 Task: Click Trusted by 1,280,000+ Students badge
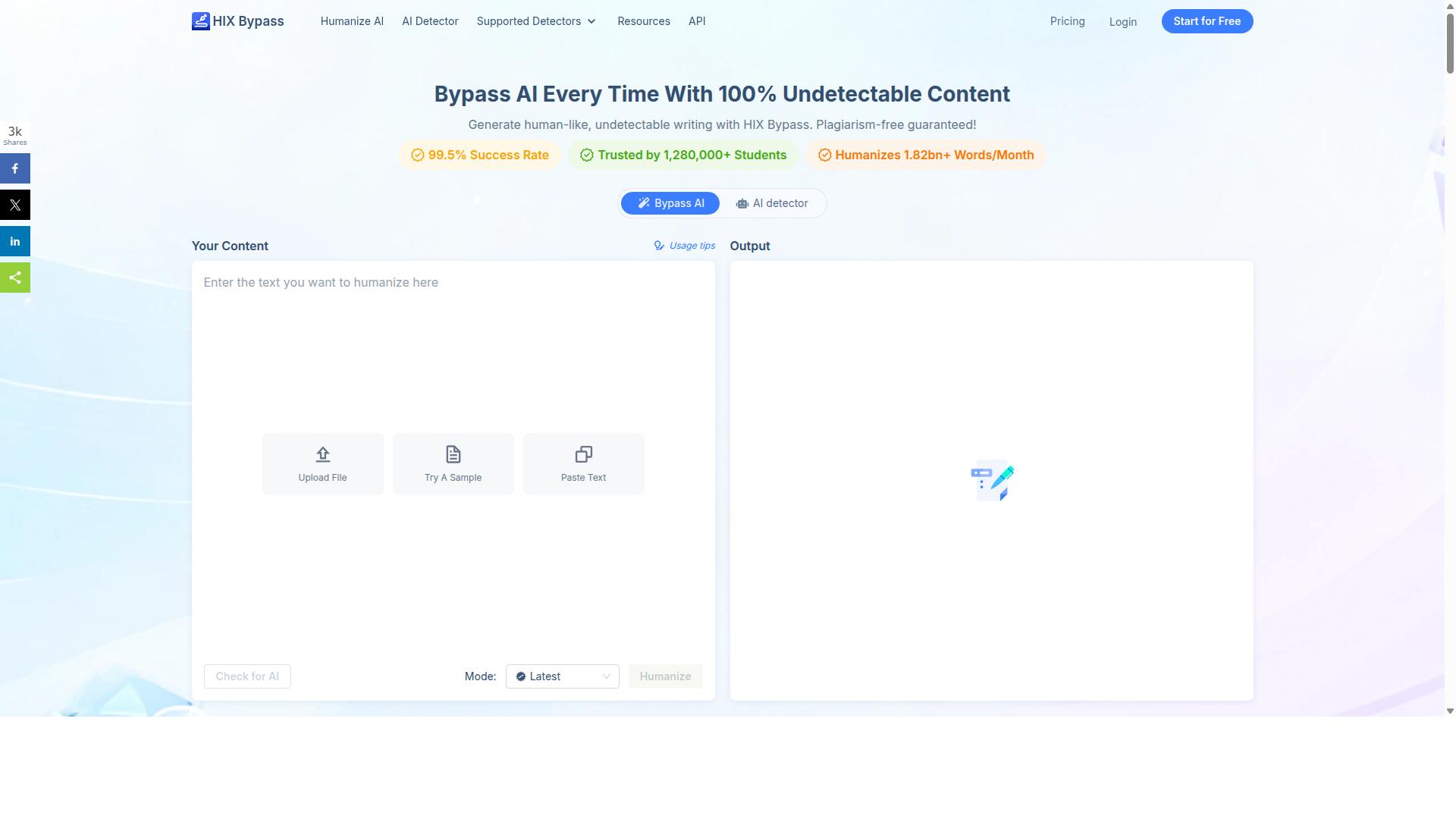click(683, 155)
